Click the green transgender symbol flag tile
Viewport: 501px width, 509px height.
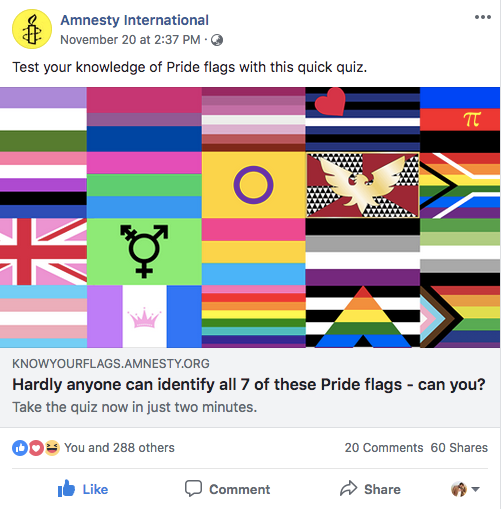144,252
